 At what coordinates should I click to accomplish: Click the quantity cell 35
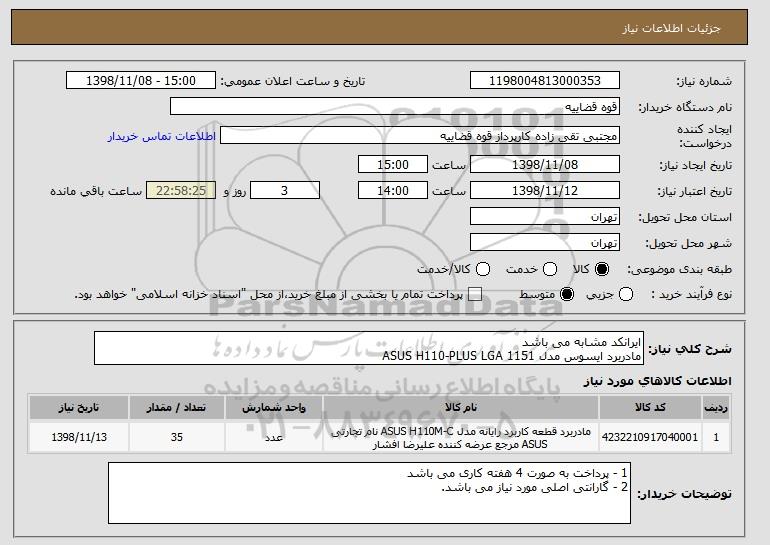click(x=177, y=437)
